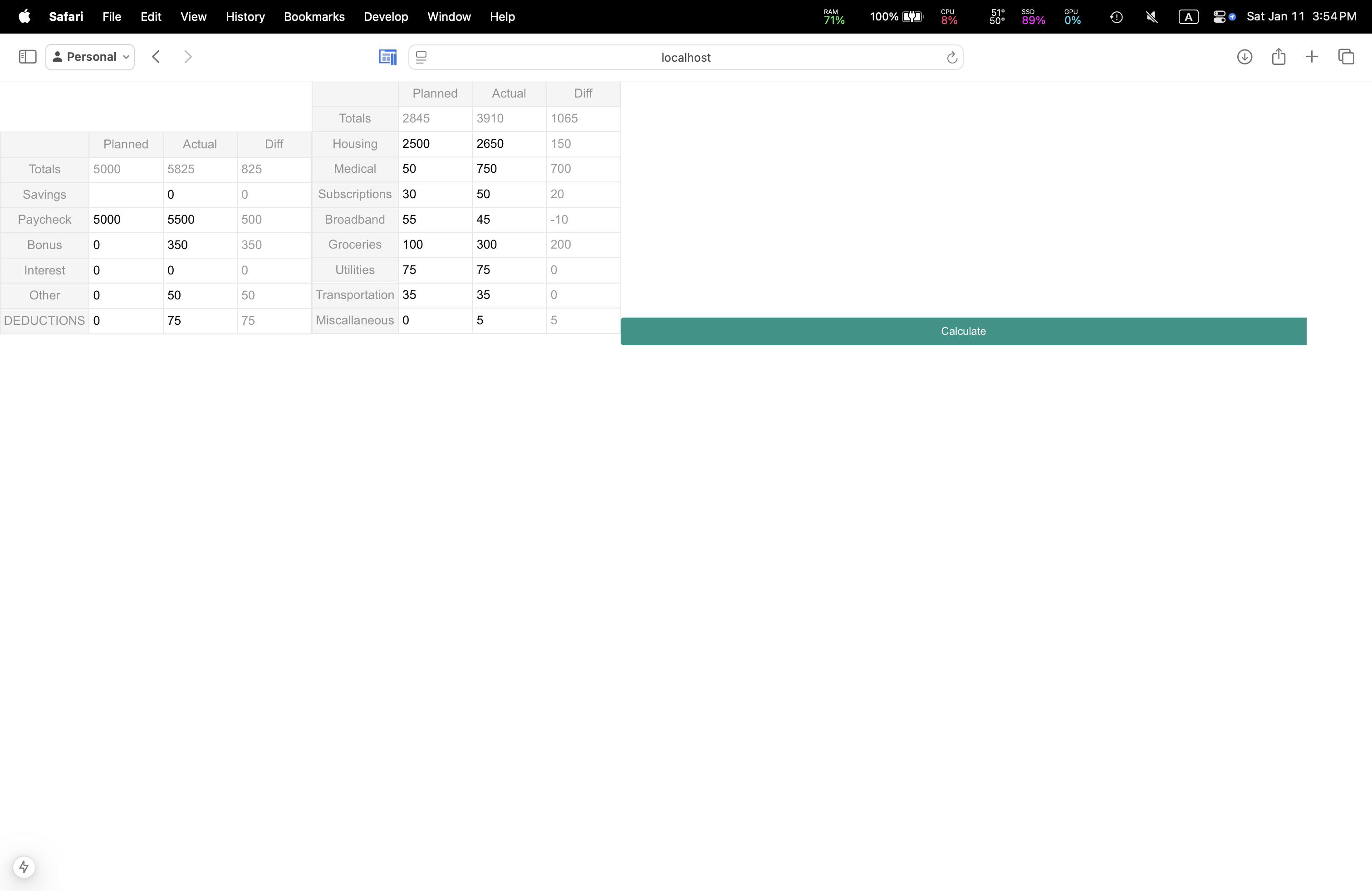Open a new tab with plus icon
This screenshot has width=1372, height=891.
tap(1312, 56)
